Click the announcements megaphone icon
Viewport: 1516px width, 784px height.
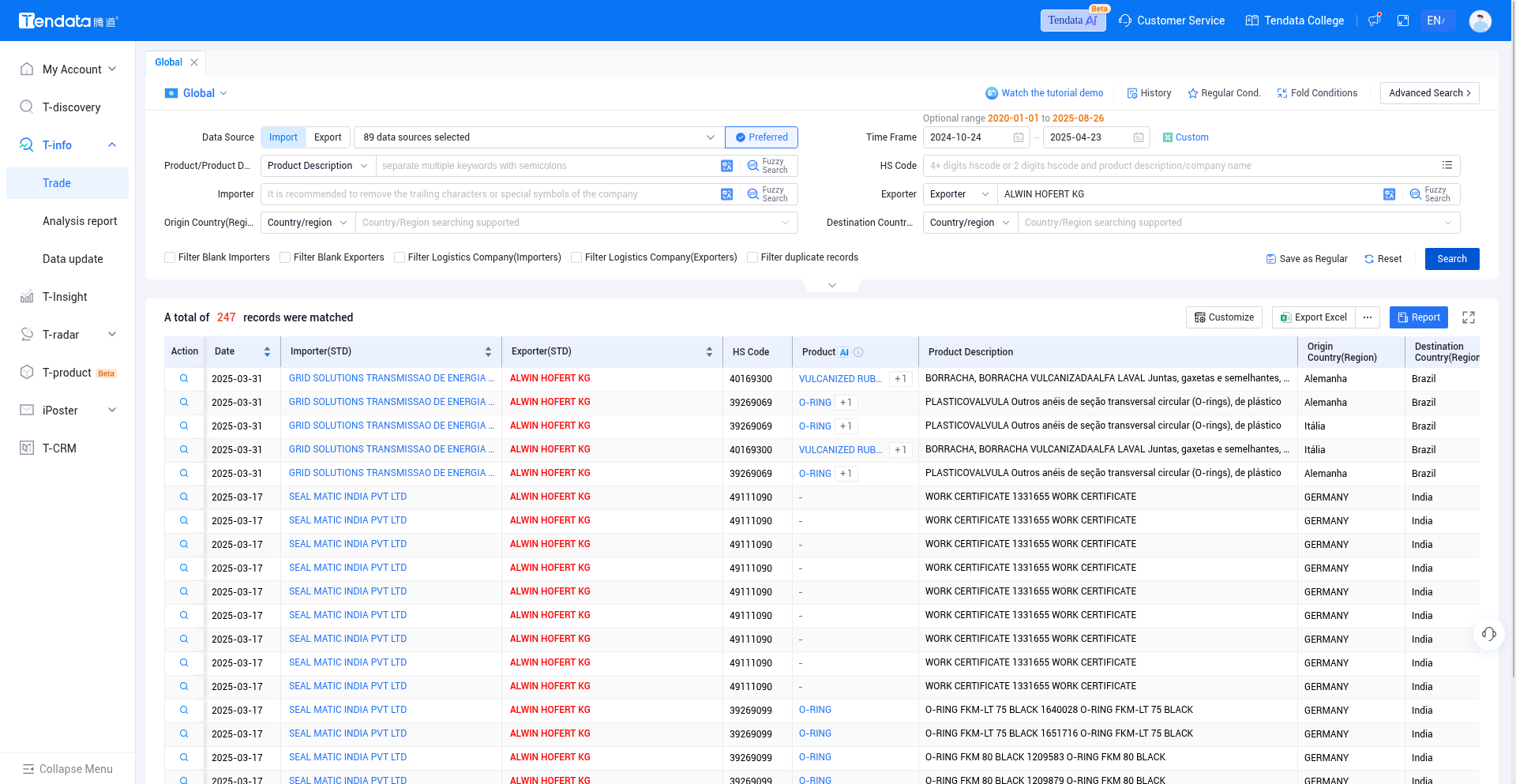(1375, 21)
